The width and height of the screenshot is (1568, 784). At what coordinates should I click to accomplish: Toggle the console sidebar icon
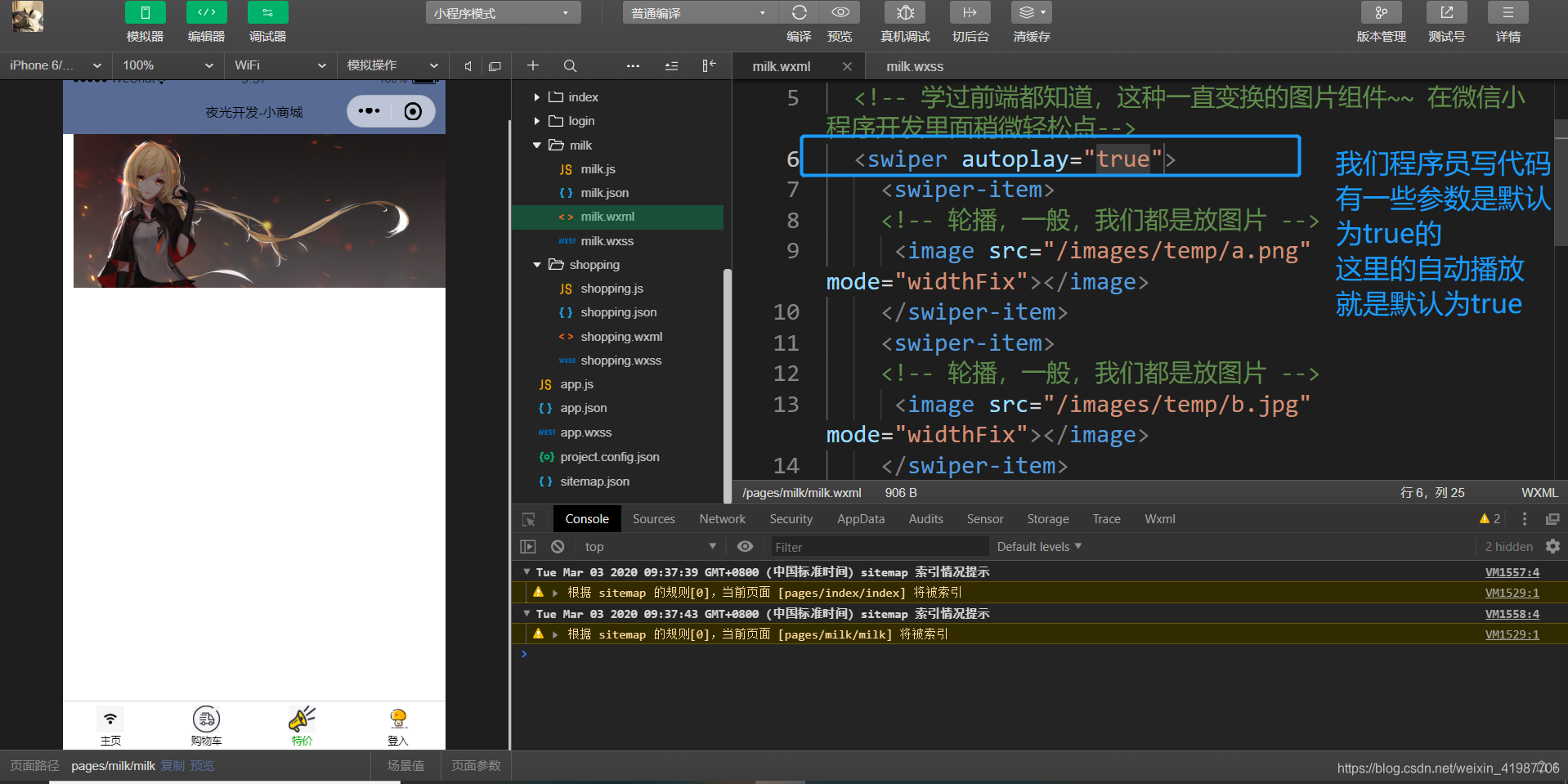coord(528,547)
